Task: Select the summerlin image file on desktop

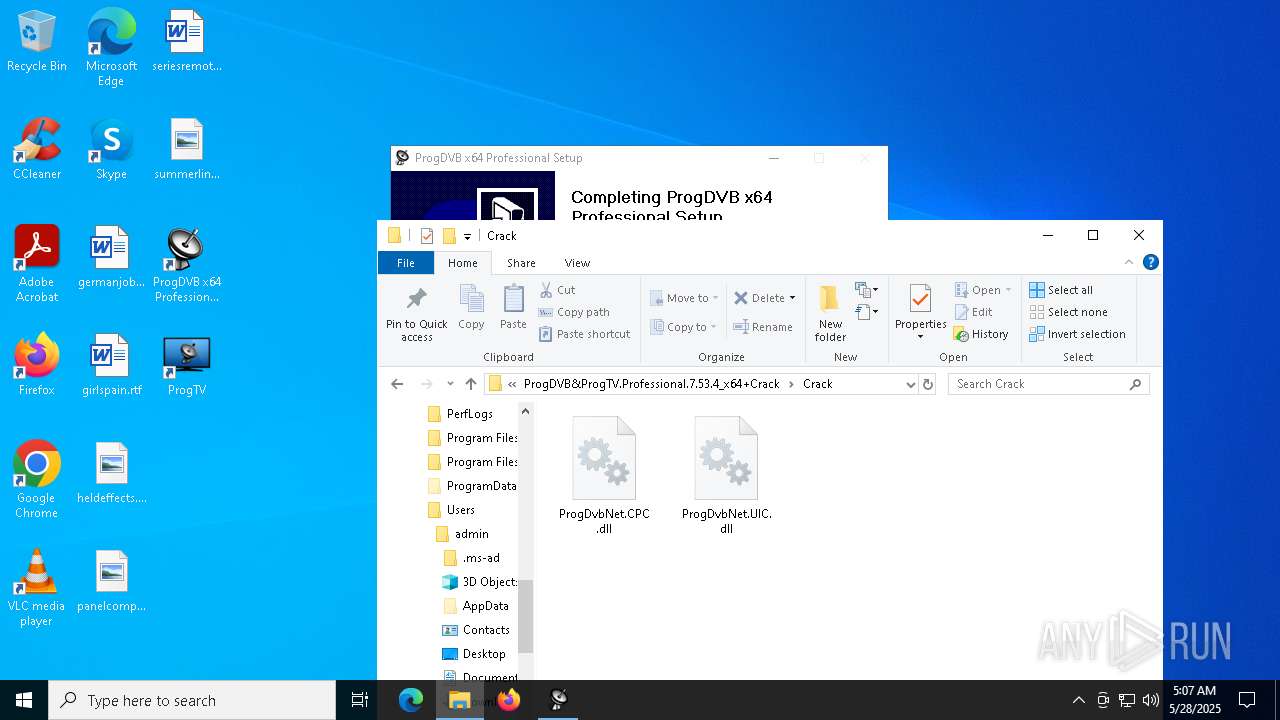Action: pos(187,150)
